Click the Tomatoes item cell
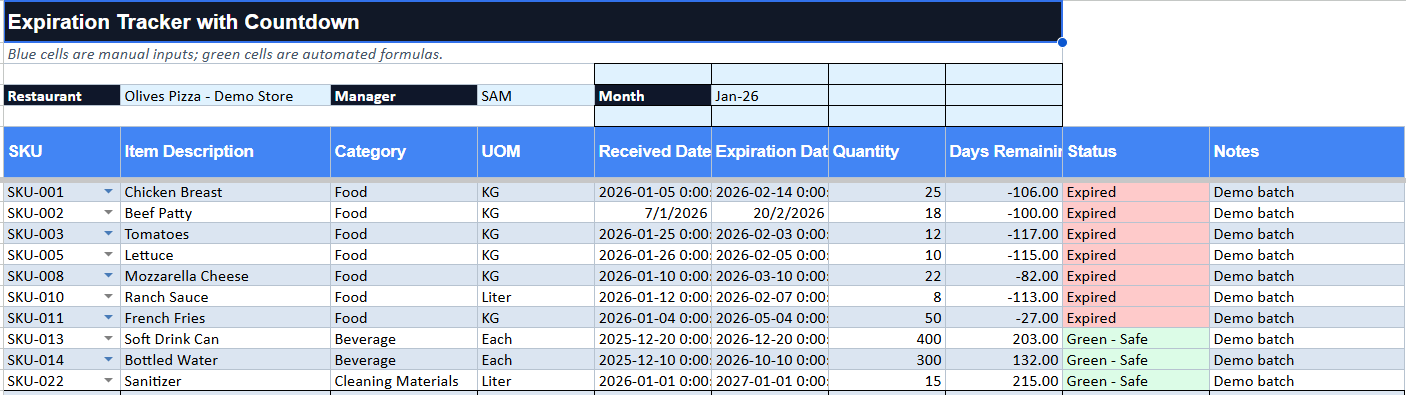The height and width of the screenshot is (395, 1406). click(225, 234)
